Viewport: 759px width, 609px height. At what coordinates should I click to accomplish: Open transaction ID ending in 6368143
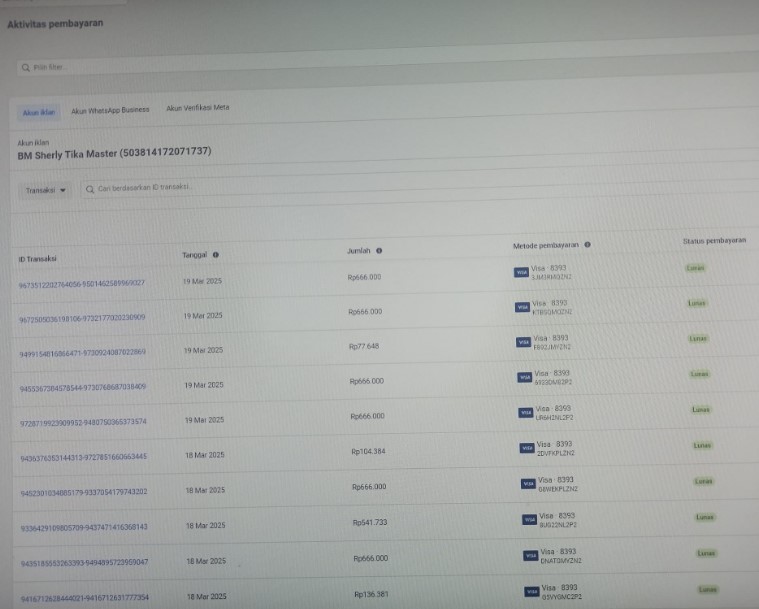click(84, 526)
